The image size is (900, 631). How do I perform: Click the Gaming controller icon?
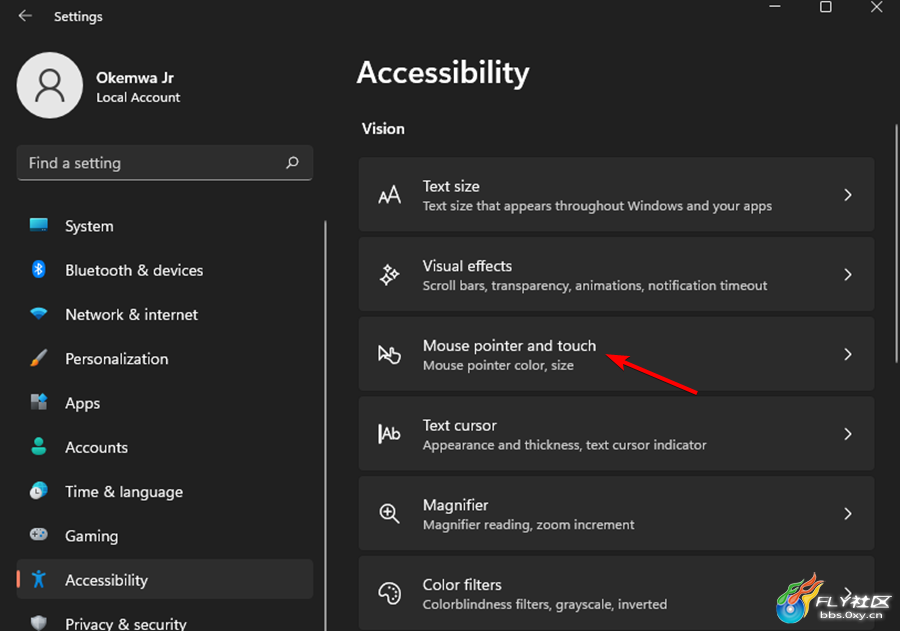38,535
